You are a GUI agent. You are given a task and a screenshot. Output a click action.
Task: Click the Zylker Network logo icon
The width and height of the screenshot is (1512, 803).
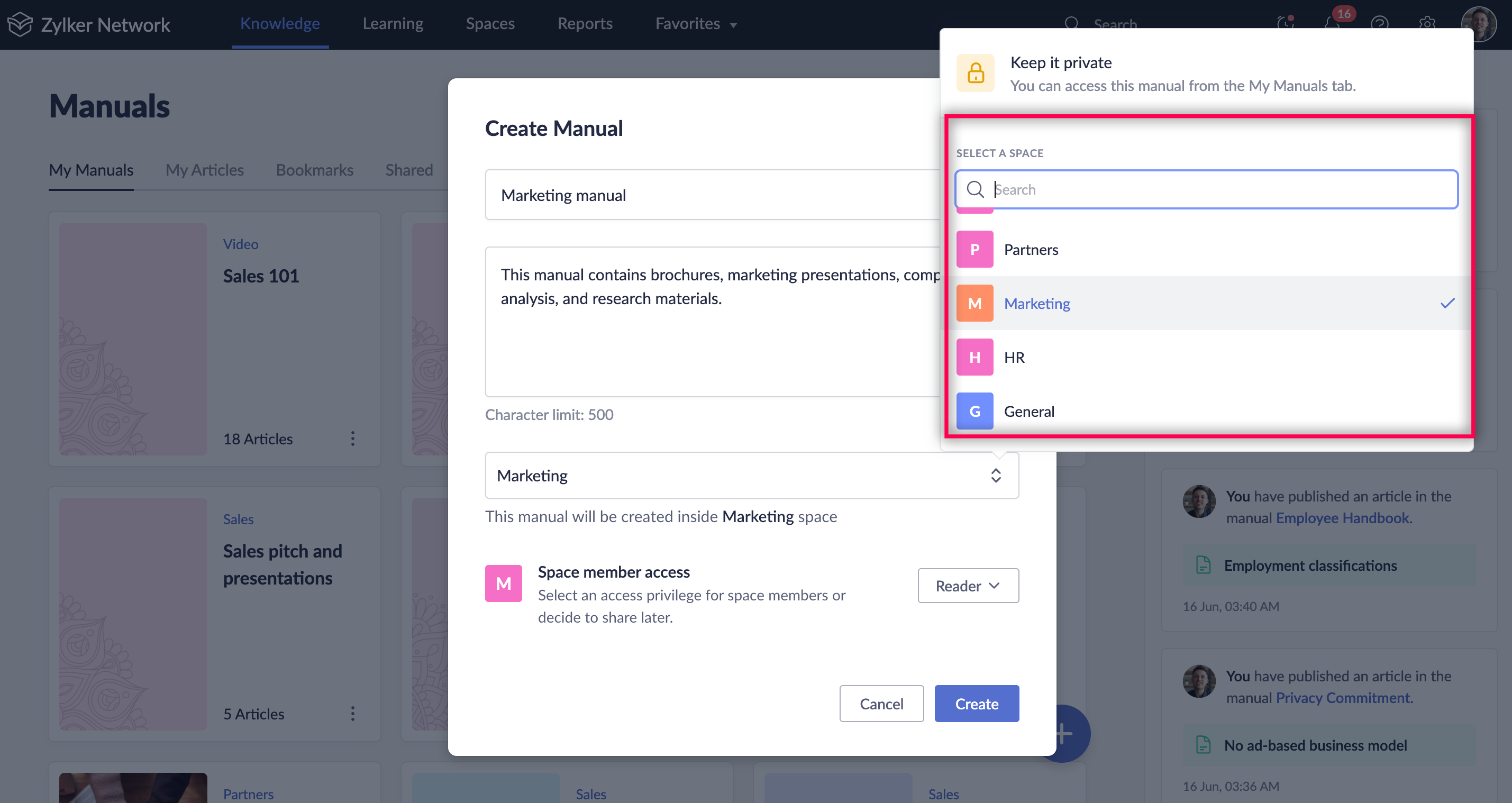pyautogui.click(x=20, y=24)
